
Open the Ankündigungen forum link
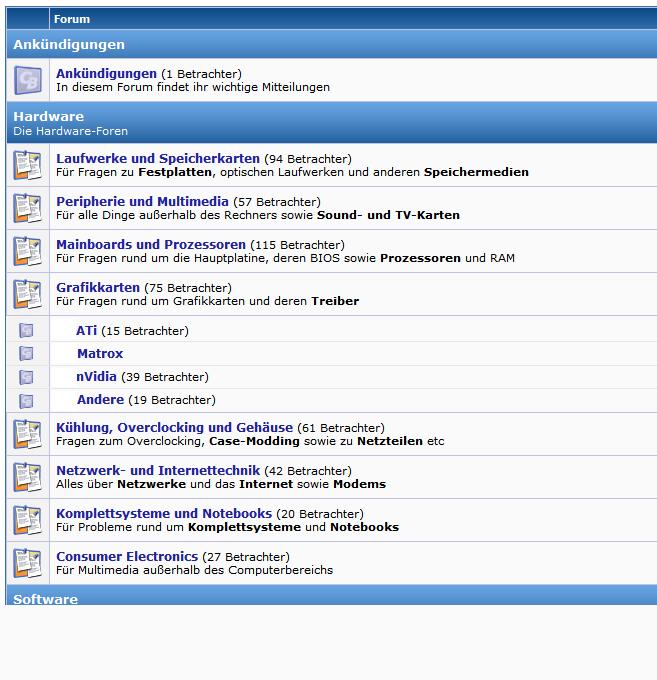coord(106,74)
